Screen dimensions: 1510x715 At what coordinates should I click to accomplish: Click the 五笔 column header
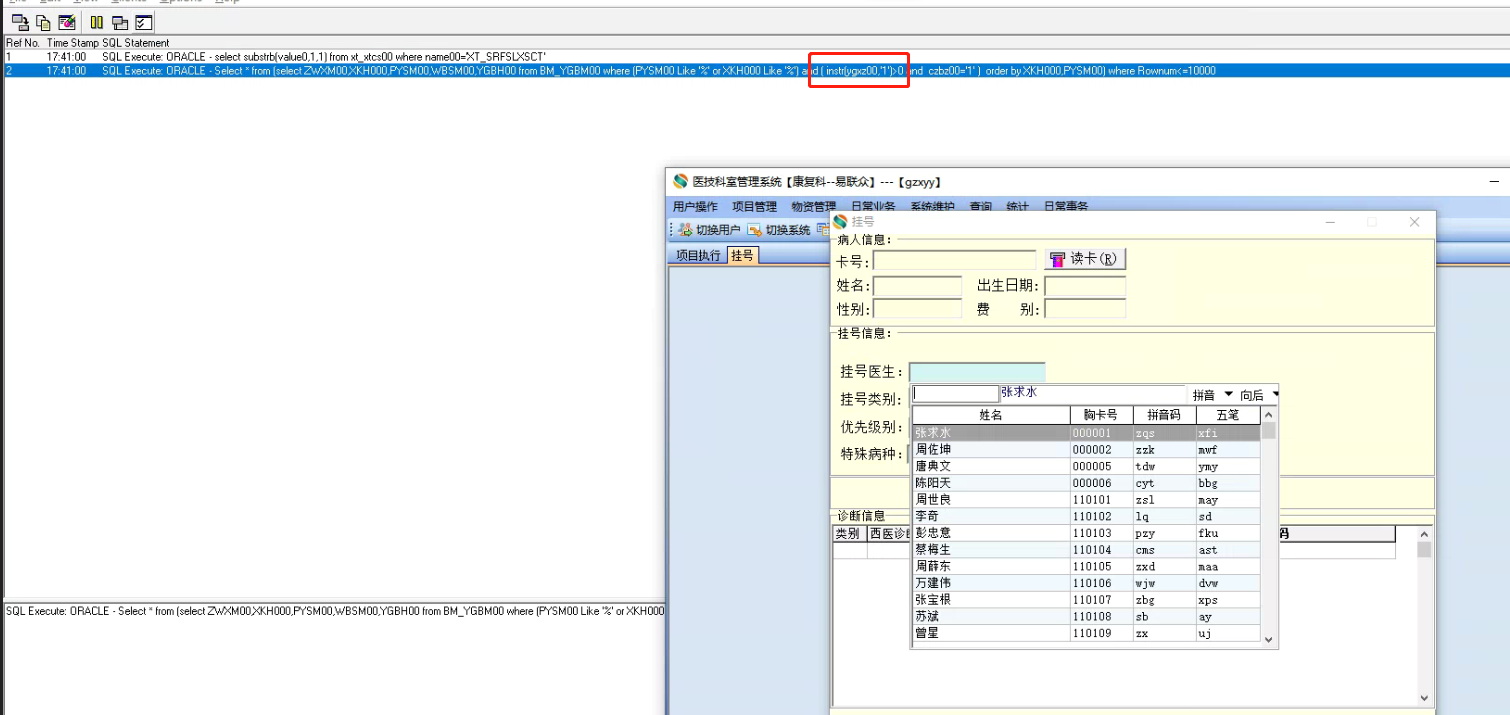(1228, 415)
